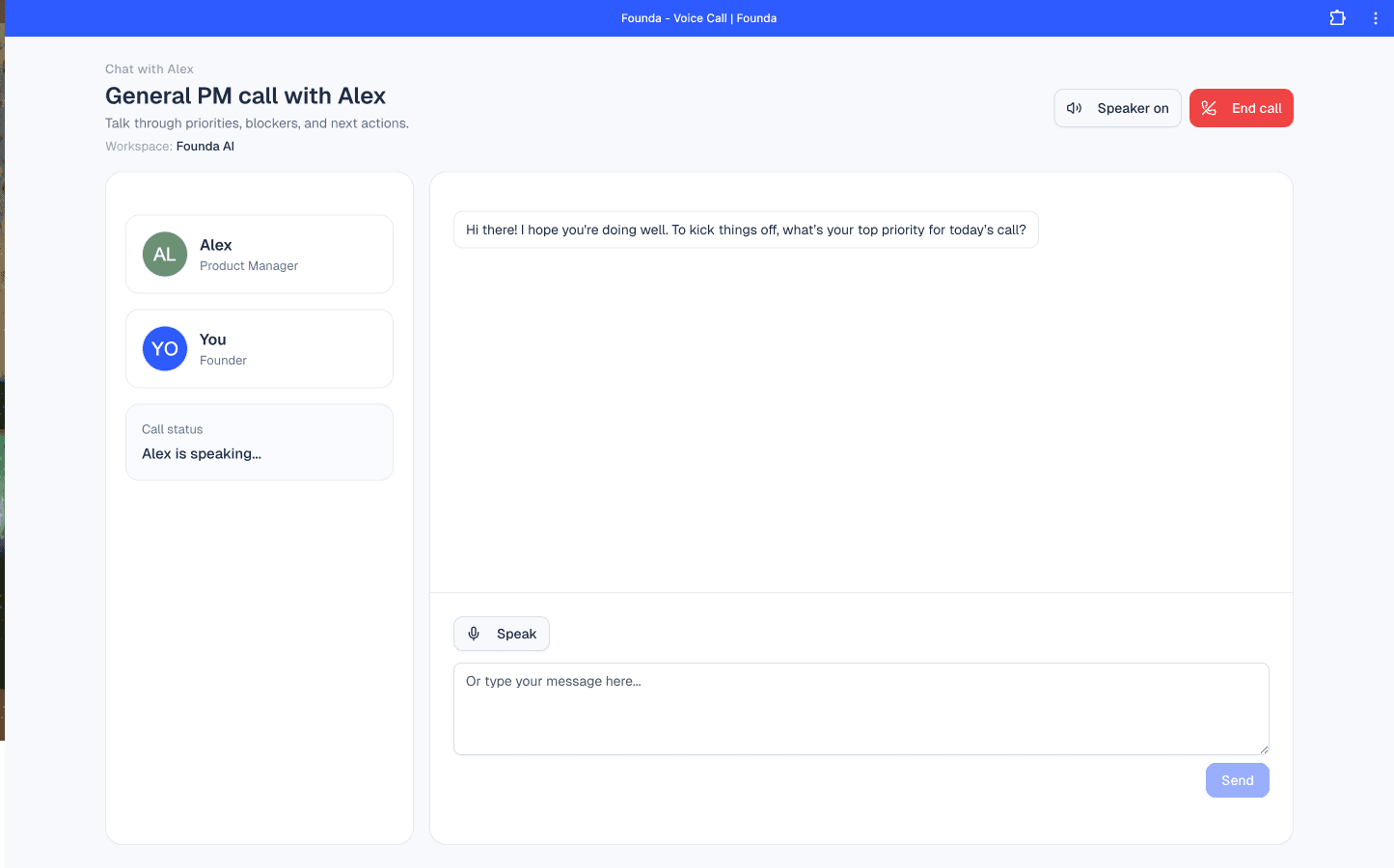Image resolution: width=1394 pixels, height=868 pixels.
Task: Enable speaking by pressing Speak
Action: click(502, 634)
